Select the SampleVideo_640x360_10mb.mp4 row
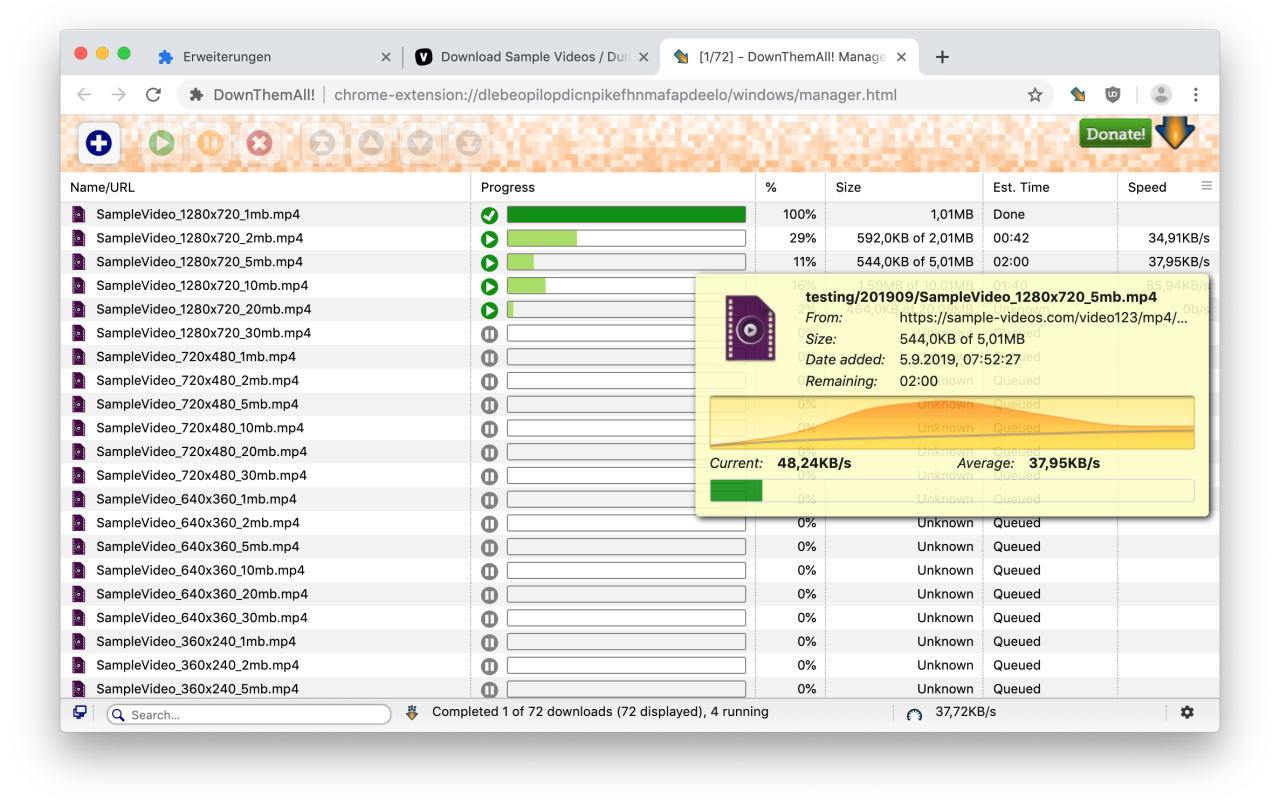Viewport: 1280px width, 800px height. pyautogui.click(x=200, y=570)
